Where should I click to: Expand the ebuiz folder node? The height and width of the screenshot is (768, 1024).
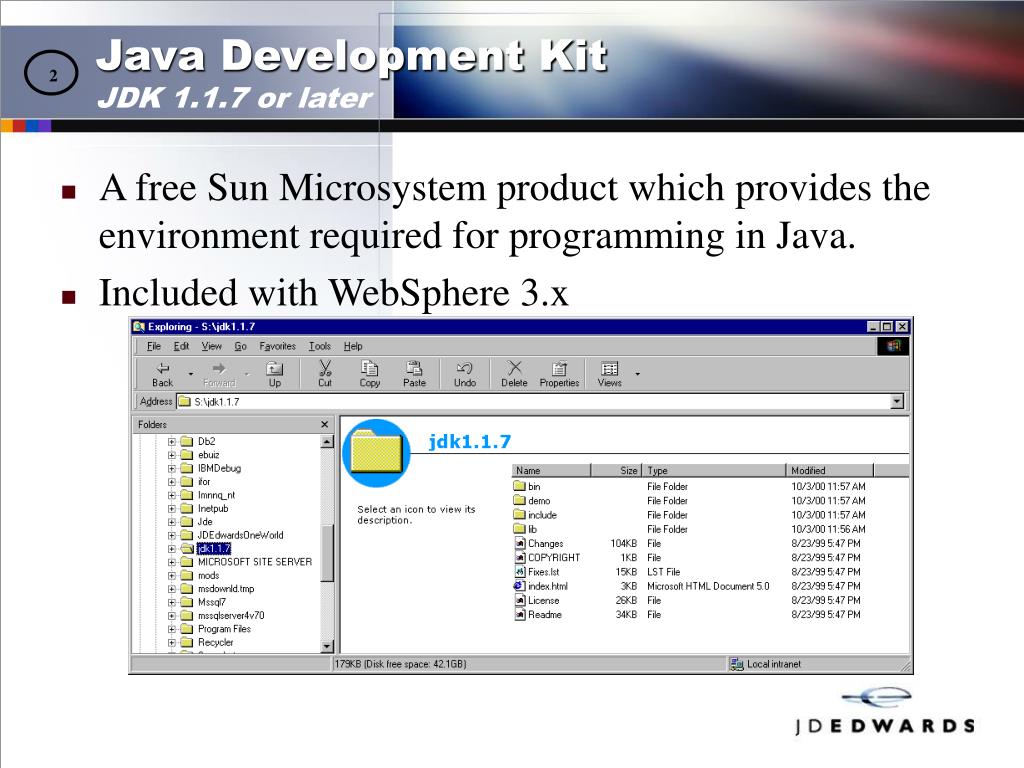point(172,455)
